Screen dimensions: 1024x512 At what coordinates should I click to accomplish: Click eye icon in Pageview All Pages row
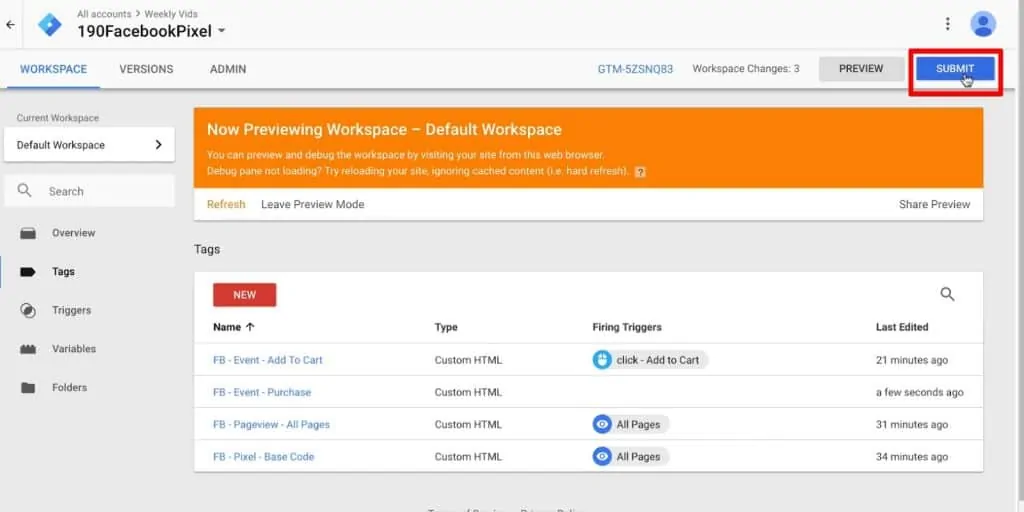[x=602, y=424]
